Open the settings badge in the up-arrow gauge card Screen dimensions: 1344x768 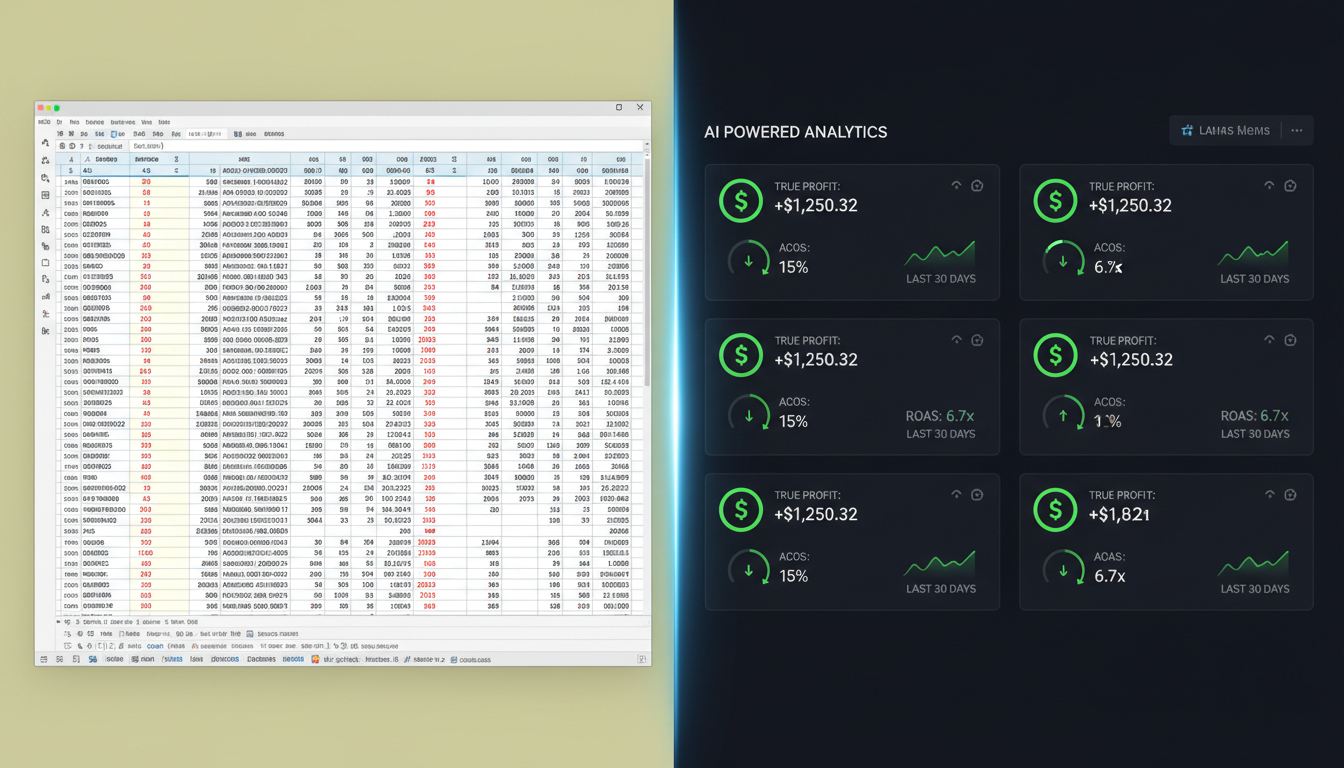[1291, 340]
